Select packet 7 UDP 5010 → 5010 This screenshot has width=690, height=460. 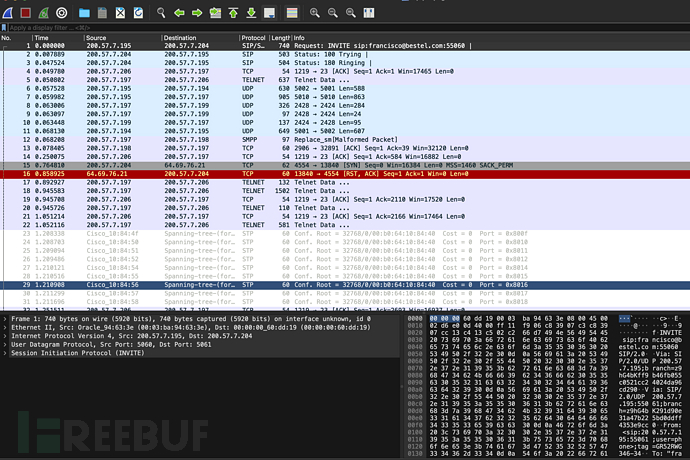tap(345, 97)
